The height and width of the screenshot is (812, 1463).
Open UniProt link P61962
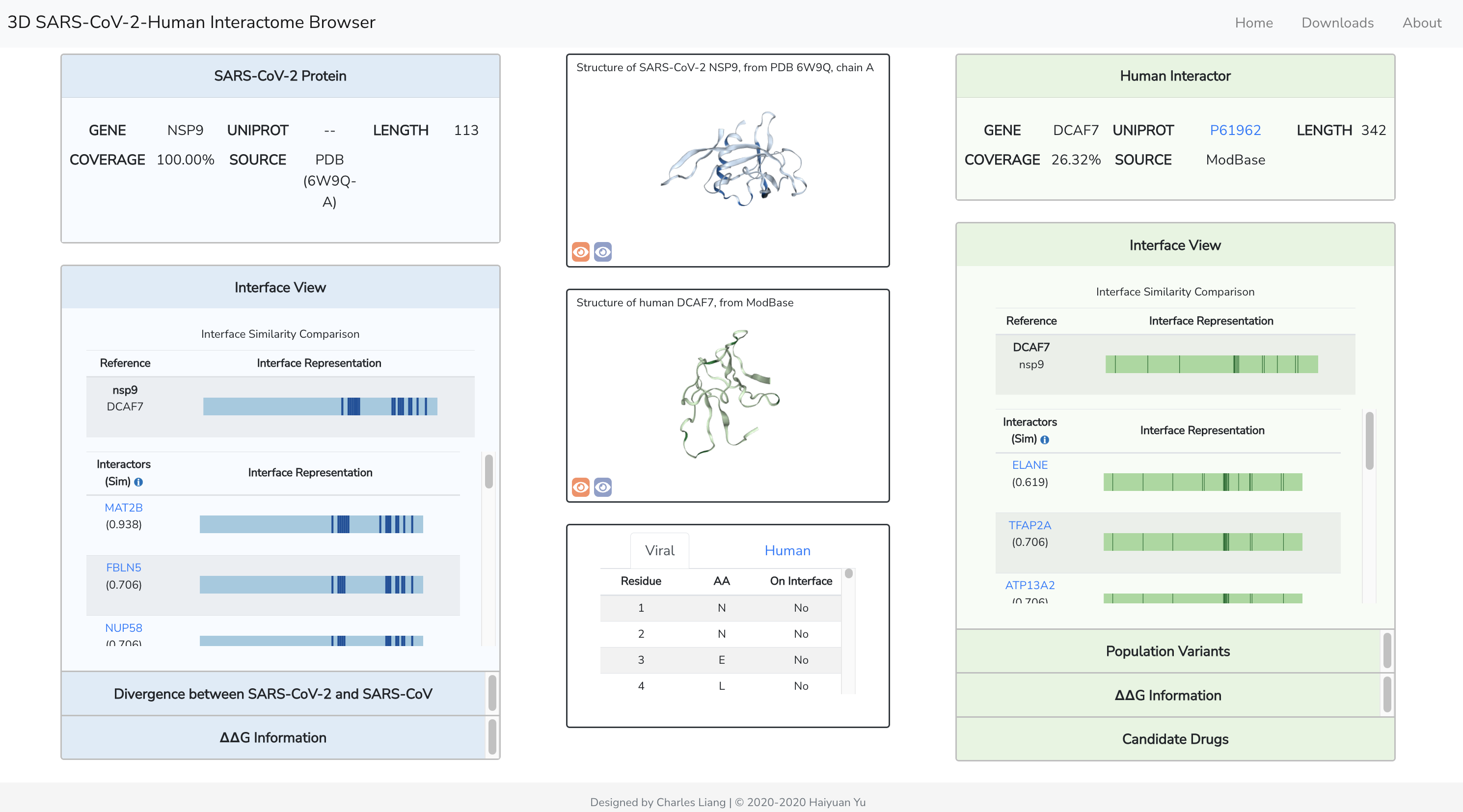[1235, 130]
